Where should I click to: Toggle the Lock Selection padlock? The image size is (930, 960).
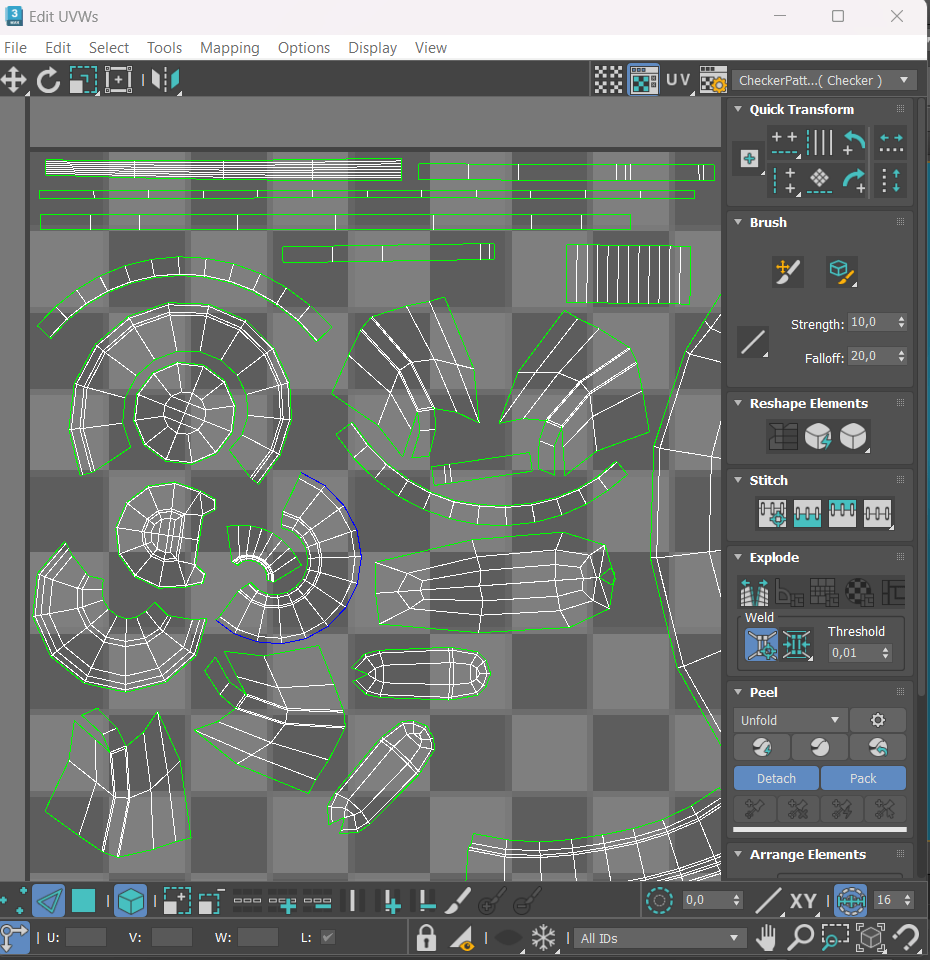(x=426, y=938)
